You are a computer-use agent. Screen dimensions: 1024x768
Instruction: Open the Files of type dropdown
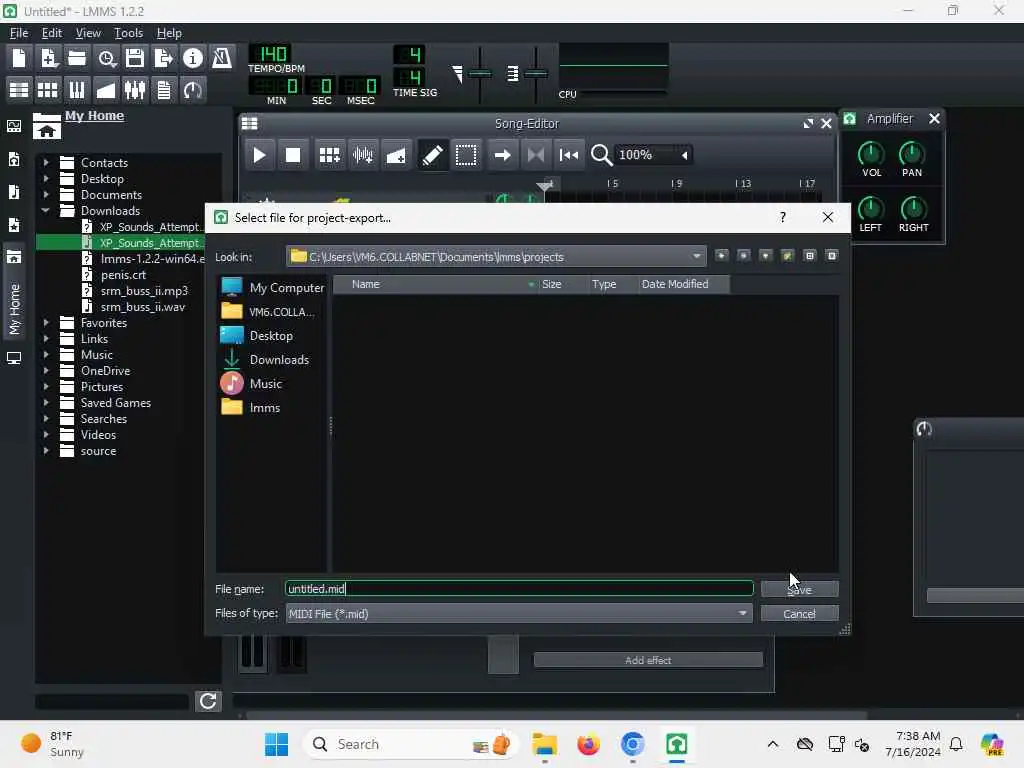[519, 613]
